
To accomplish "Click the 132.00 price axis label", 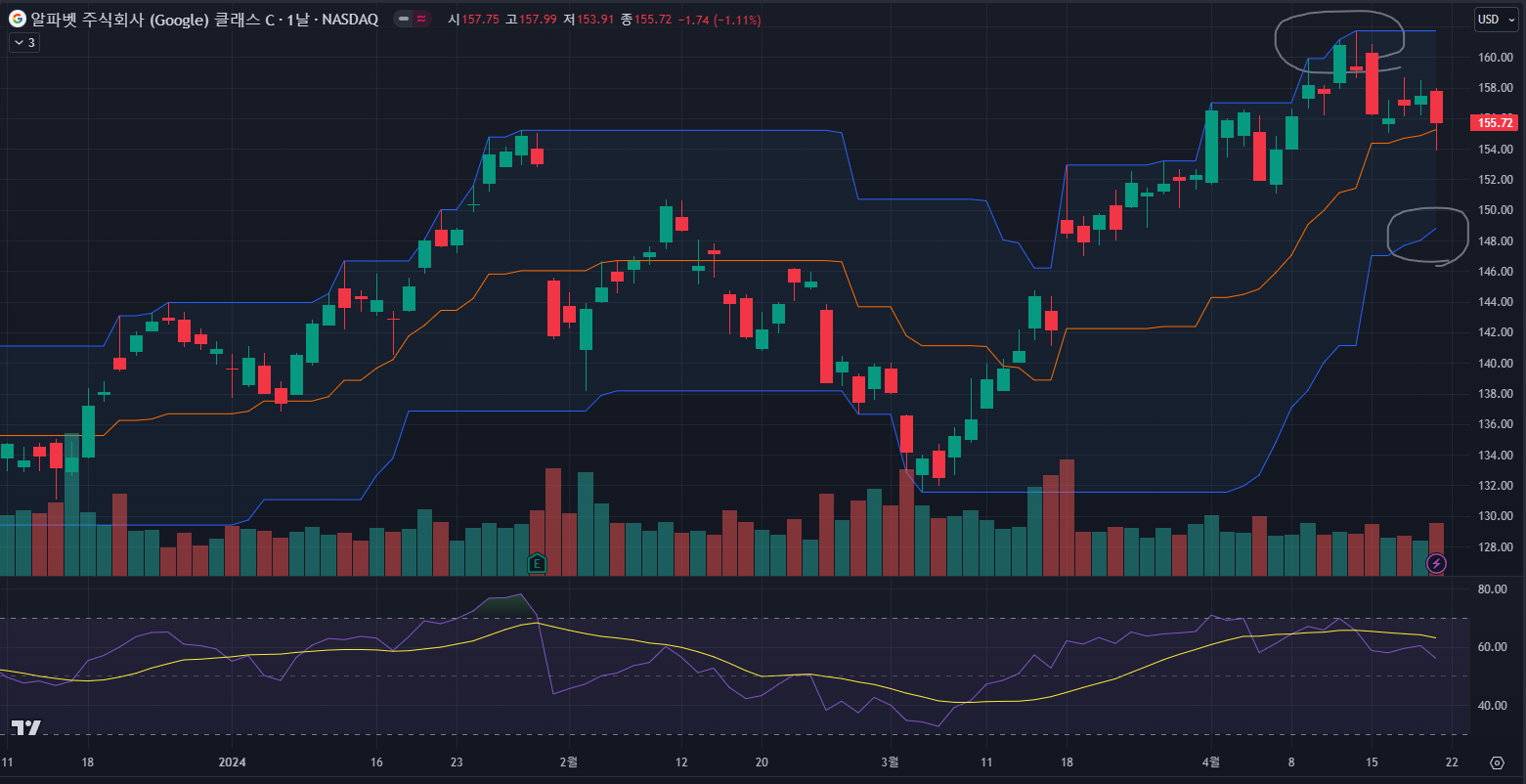I will pos(1496,486).
